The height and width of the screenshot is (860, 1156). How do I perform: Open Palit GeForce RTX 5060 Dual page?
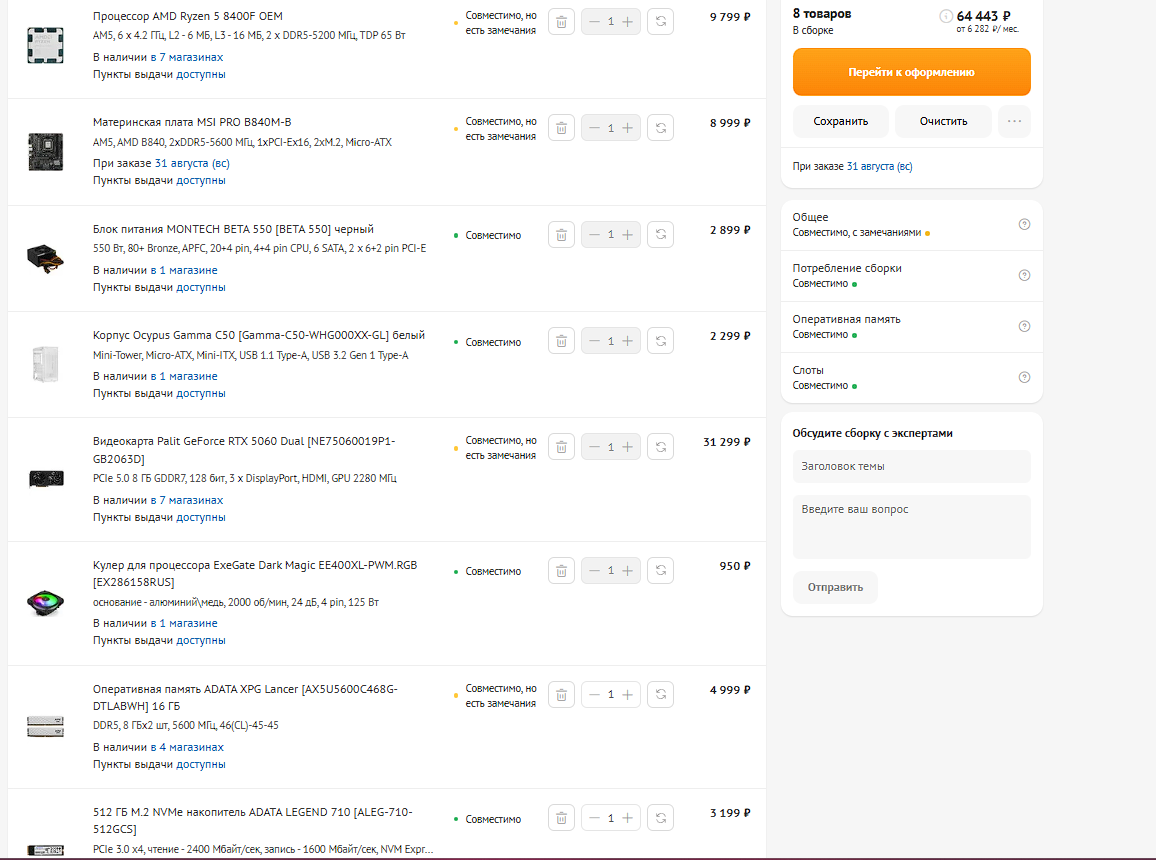point(244,450)
